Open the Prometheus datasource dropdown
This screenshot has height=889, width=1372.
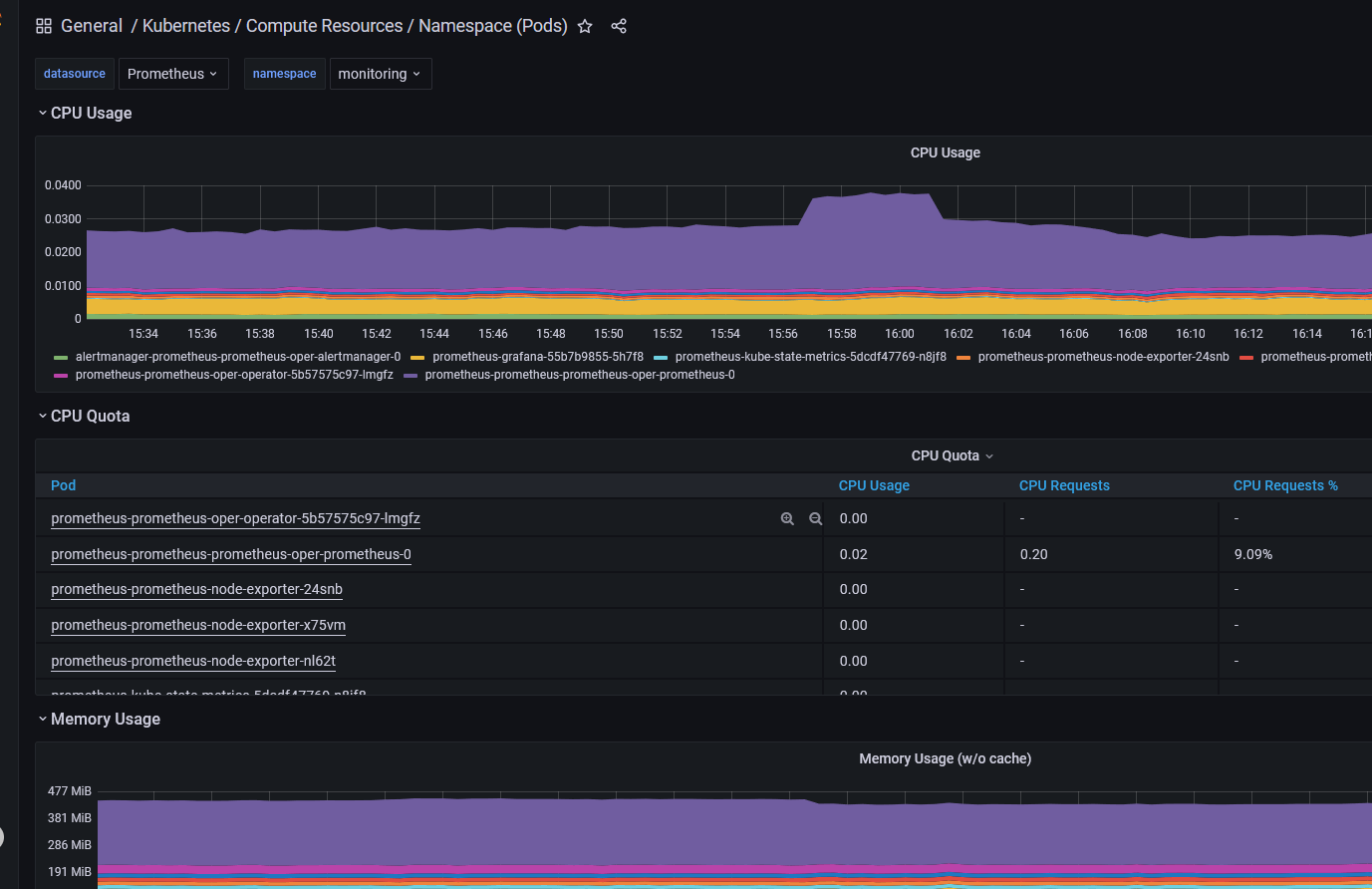coord(173,74)
